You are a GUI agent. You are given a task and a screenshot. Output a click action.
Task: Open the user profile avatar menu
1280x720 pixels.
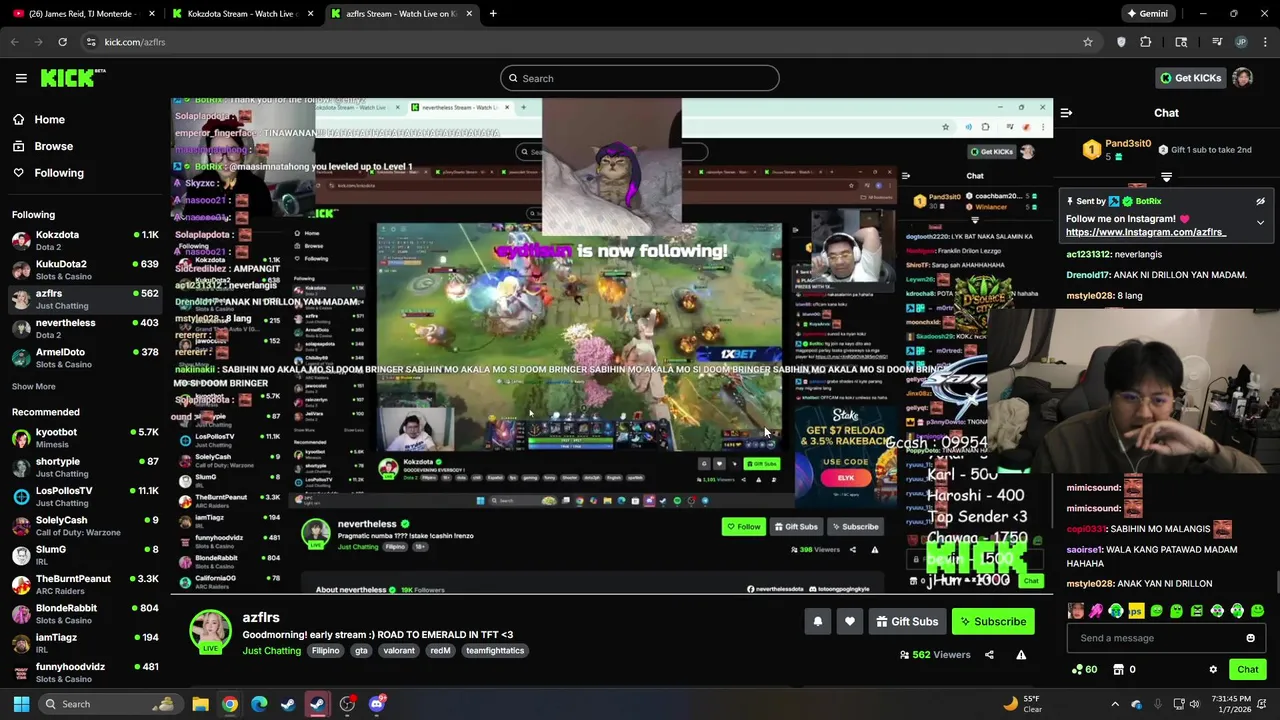(1242, 78)
